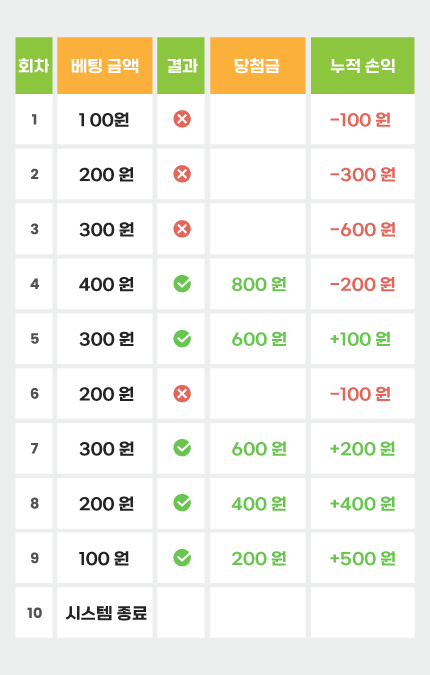Screen dimensions: 430x675
Task: Click the green checkmark in round 4
Action: click(182, 284)
